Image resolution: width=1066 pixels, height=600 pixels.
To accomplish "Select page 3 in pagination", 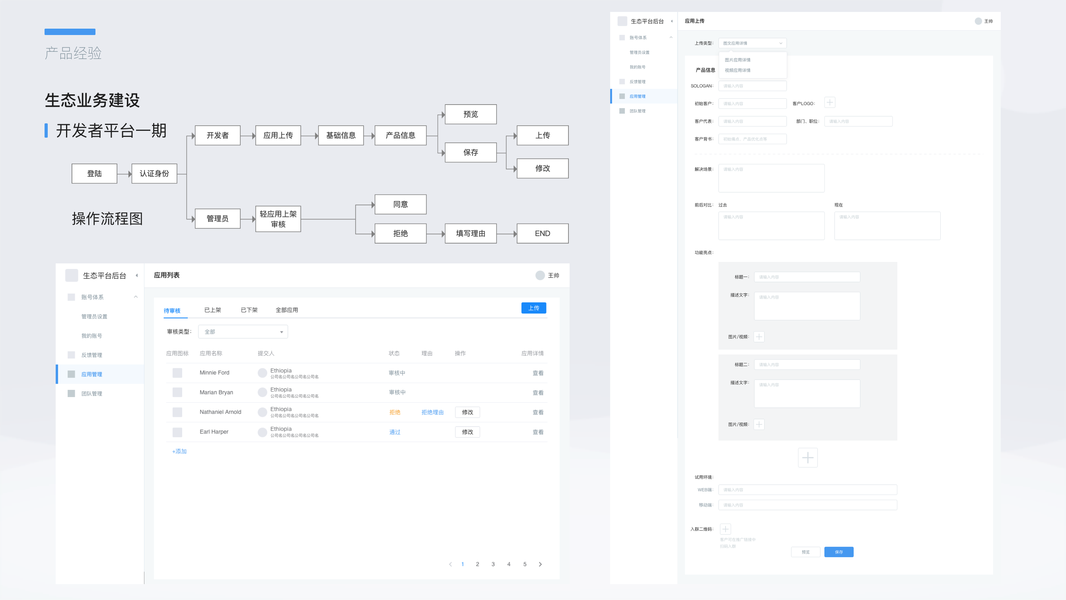I will coord(493,564).
